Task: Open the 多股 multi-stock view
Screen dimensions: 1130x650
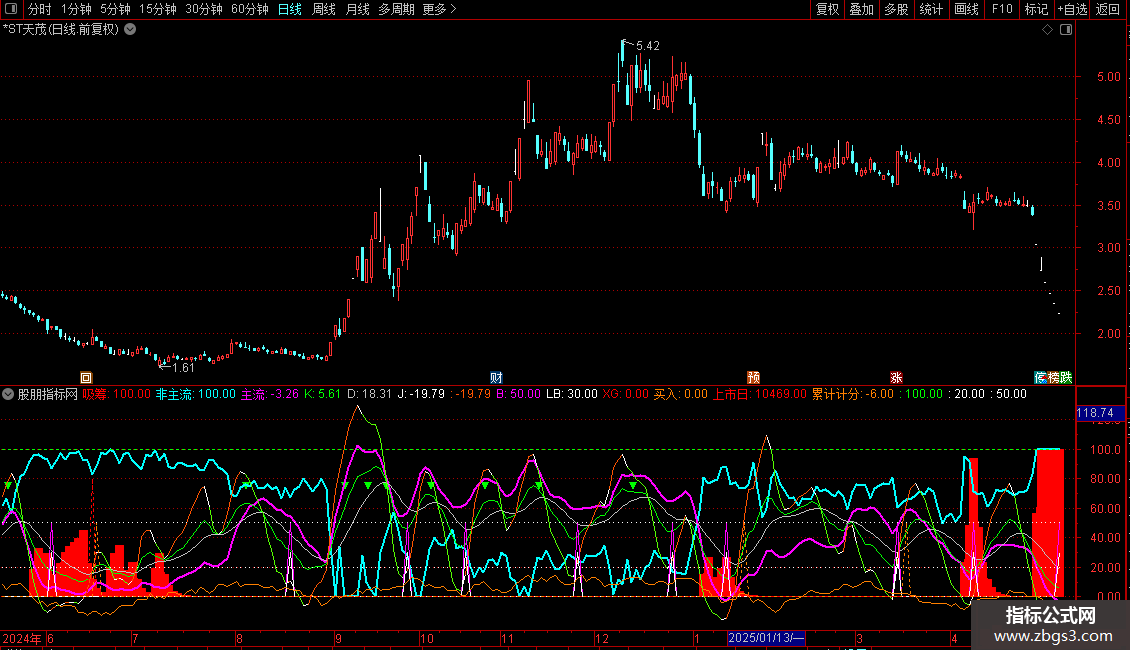Action: click(896, 9)
